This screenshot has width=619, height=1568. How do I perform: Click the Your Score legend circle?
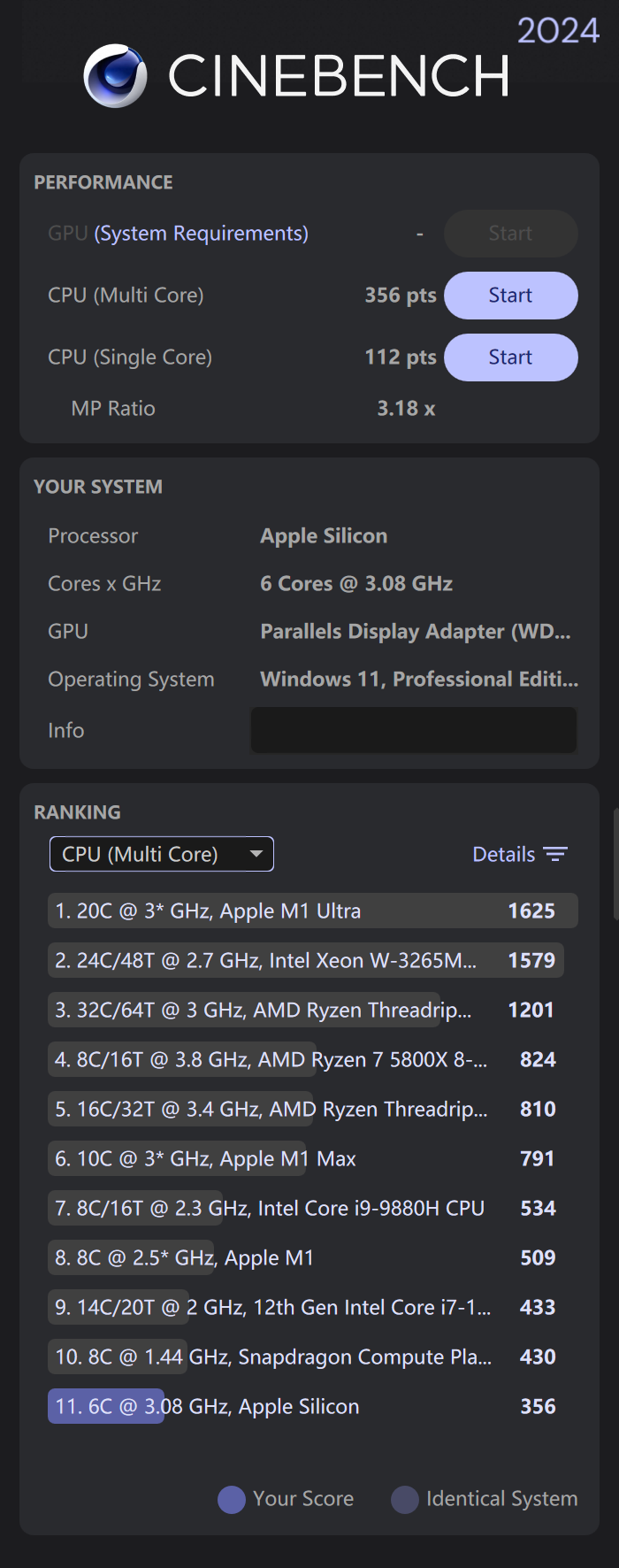232,1499
